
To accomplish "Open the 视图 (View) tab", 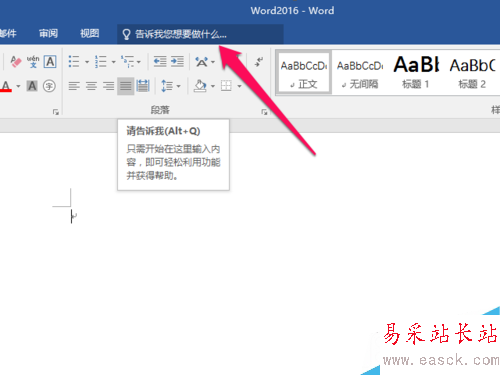I will pyautogui.click(x=90, y=34).
